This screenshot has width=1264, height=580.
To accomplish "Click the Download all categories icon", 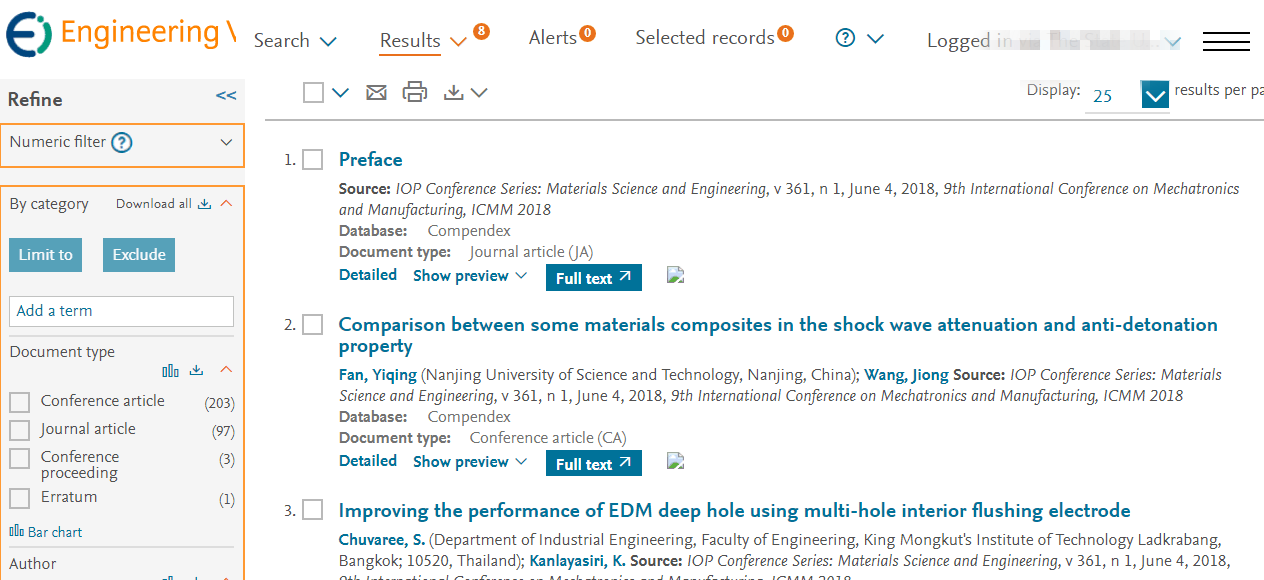I will pyautogui.click(x=204, y=204).
